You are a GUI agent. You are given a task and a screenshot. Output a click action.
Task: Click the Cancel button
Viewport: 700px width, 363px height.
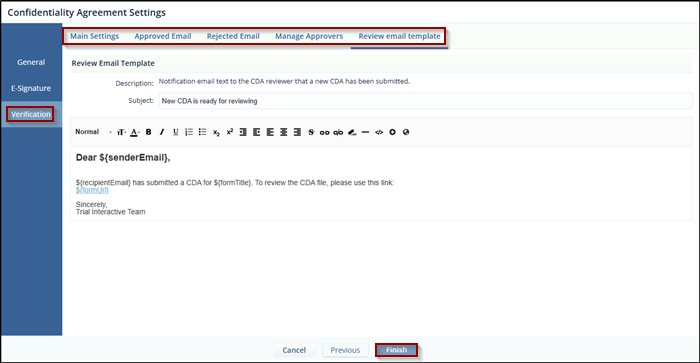point(294,350)
